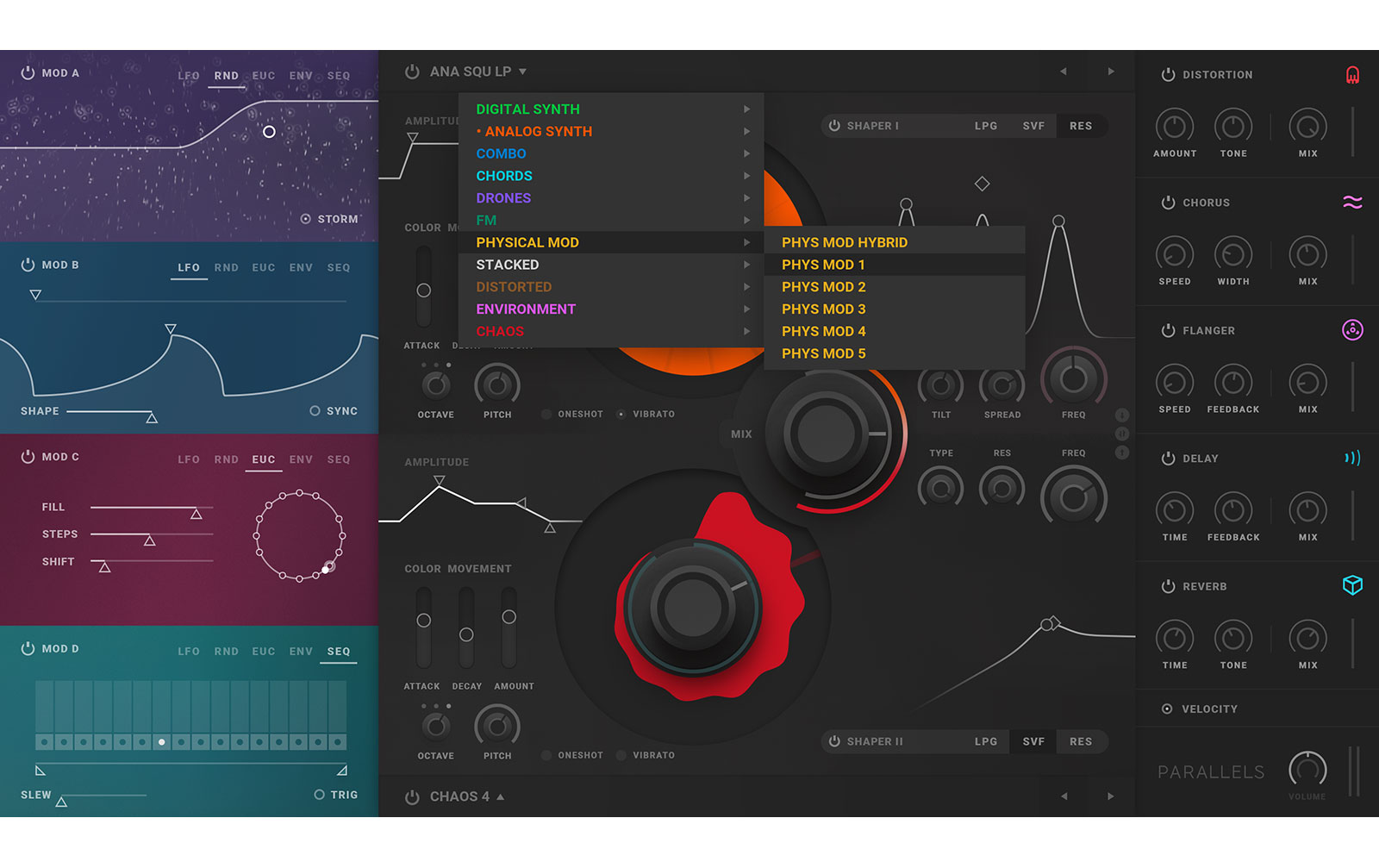Toggle MOD D power icon
Screen dimensions: 1379x868
pyautogui.click(x=28, y=648)
